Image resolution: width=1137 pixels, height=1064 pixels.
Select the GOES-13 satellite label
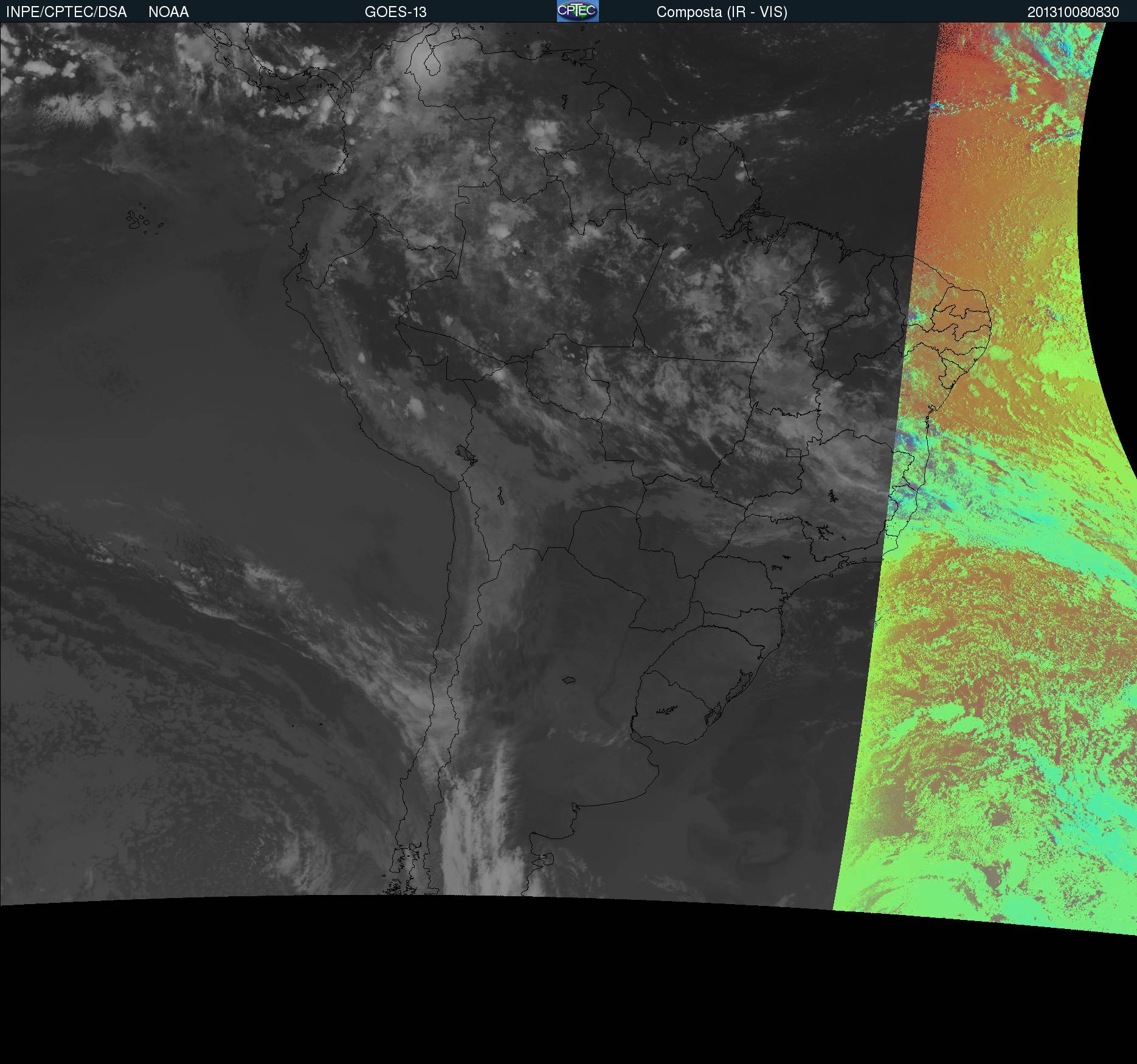[x=395, y=12]
